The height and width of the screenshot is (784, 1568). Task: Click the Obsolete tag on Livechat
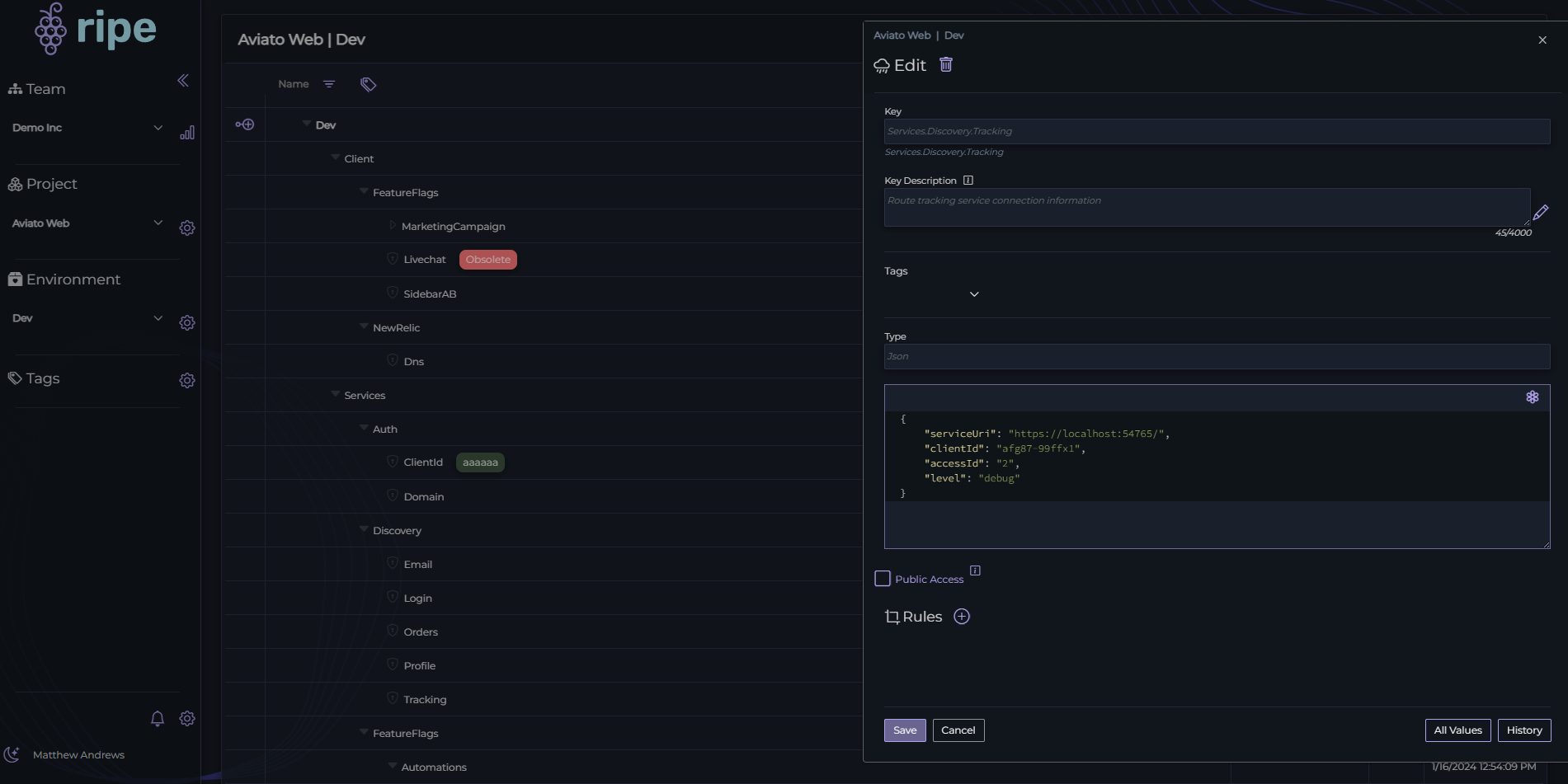(488, 260)
